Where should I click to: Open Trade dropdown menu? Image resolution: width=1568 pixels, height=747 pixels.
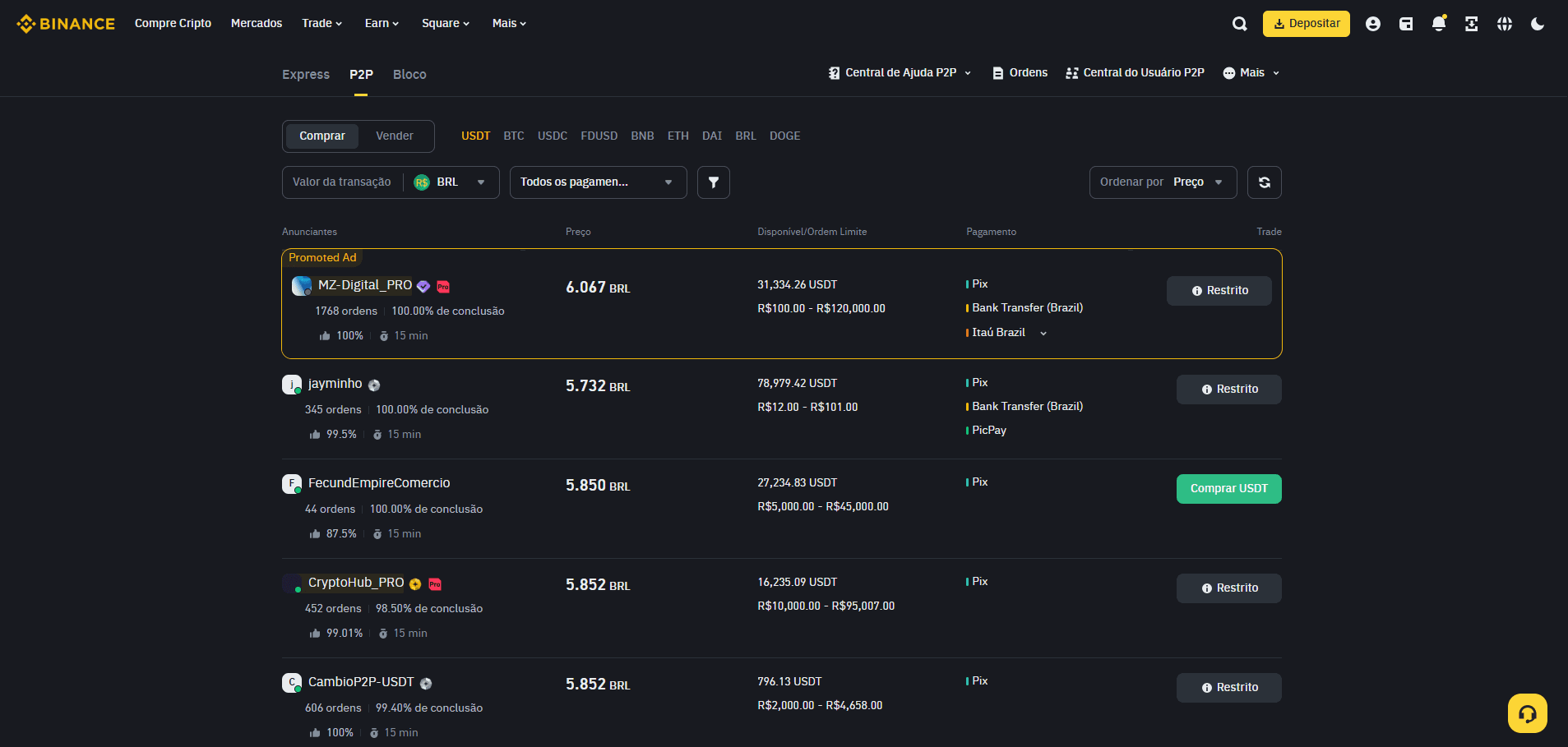point(321,24)
